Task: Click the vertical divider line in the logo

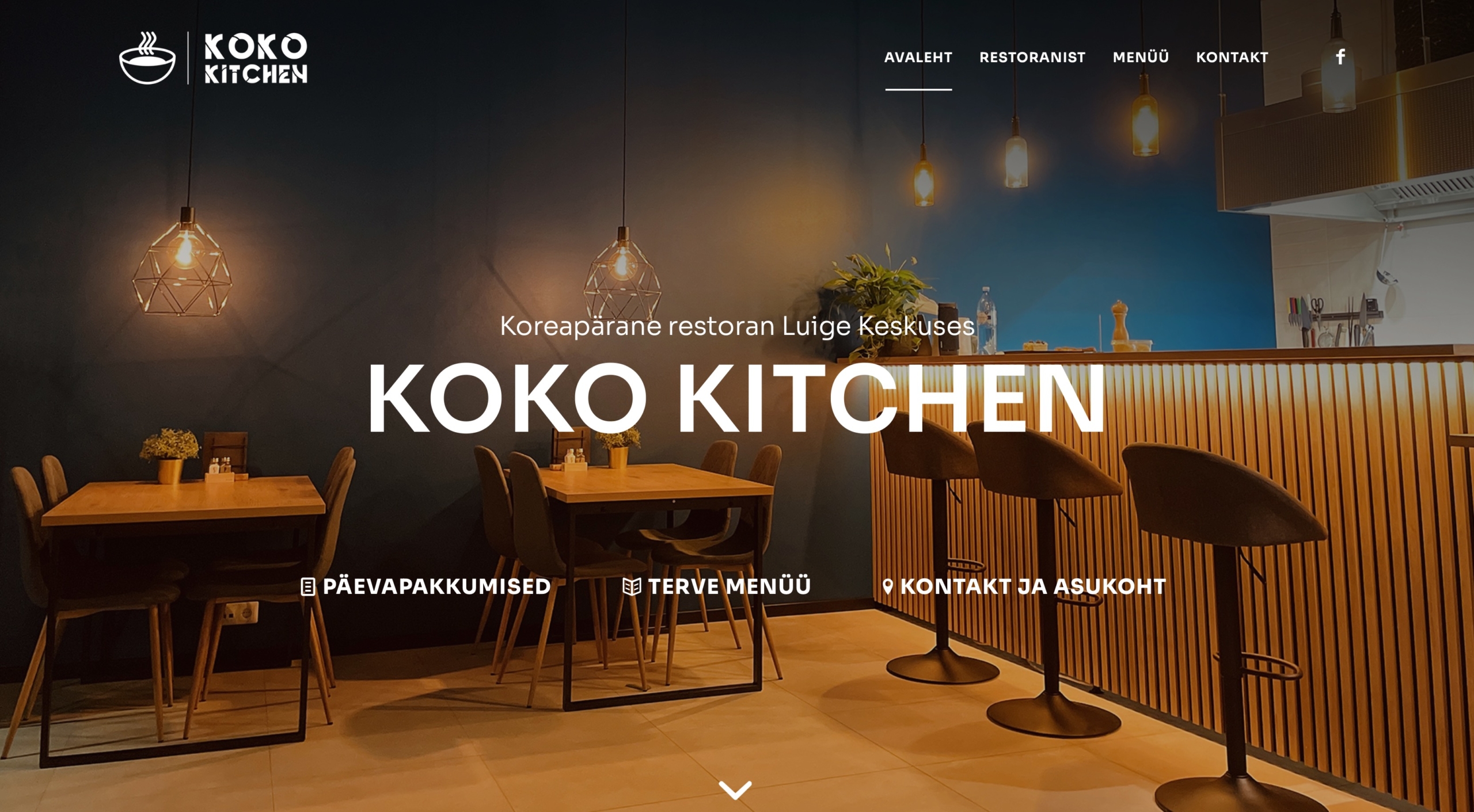Action: coord(188,58)
